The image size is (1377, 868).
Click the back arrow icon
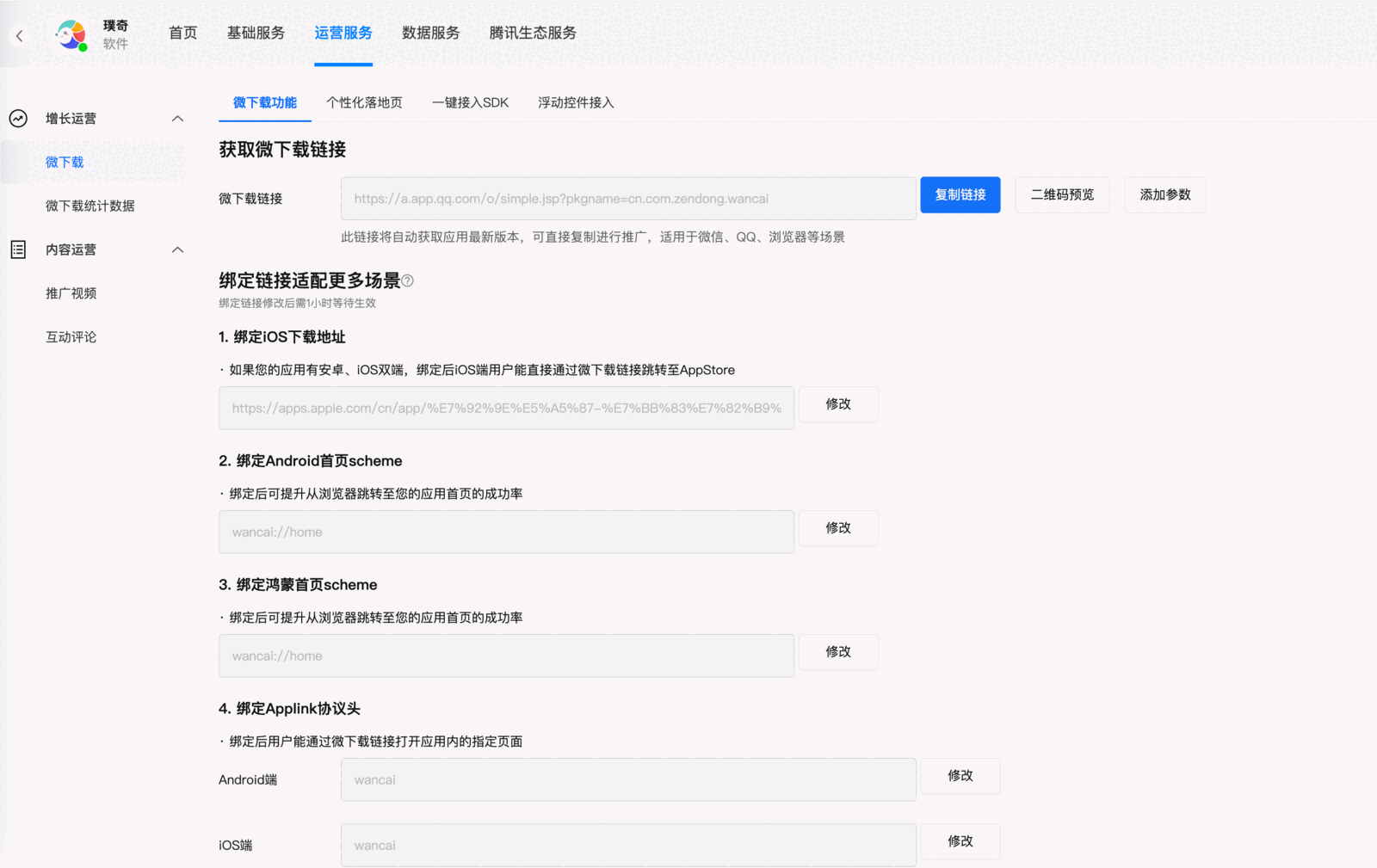click(x=19, y=36)
